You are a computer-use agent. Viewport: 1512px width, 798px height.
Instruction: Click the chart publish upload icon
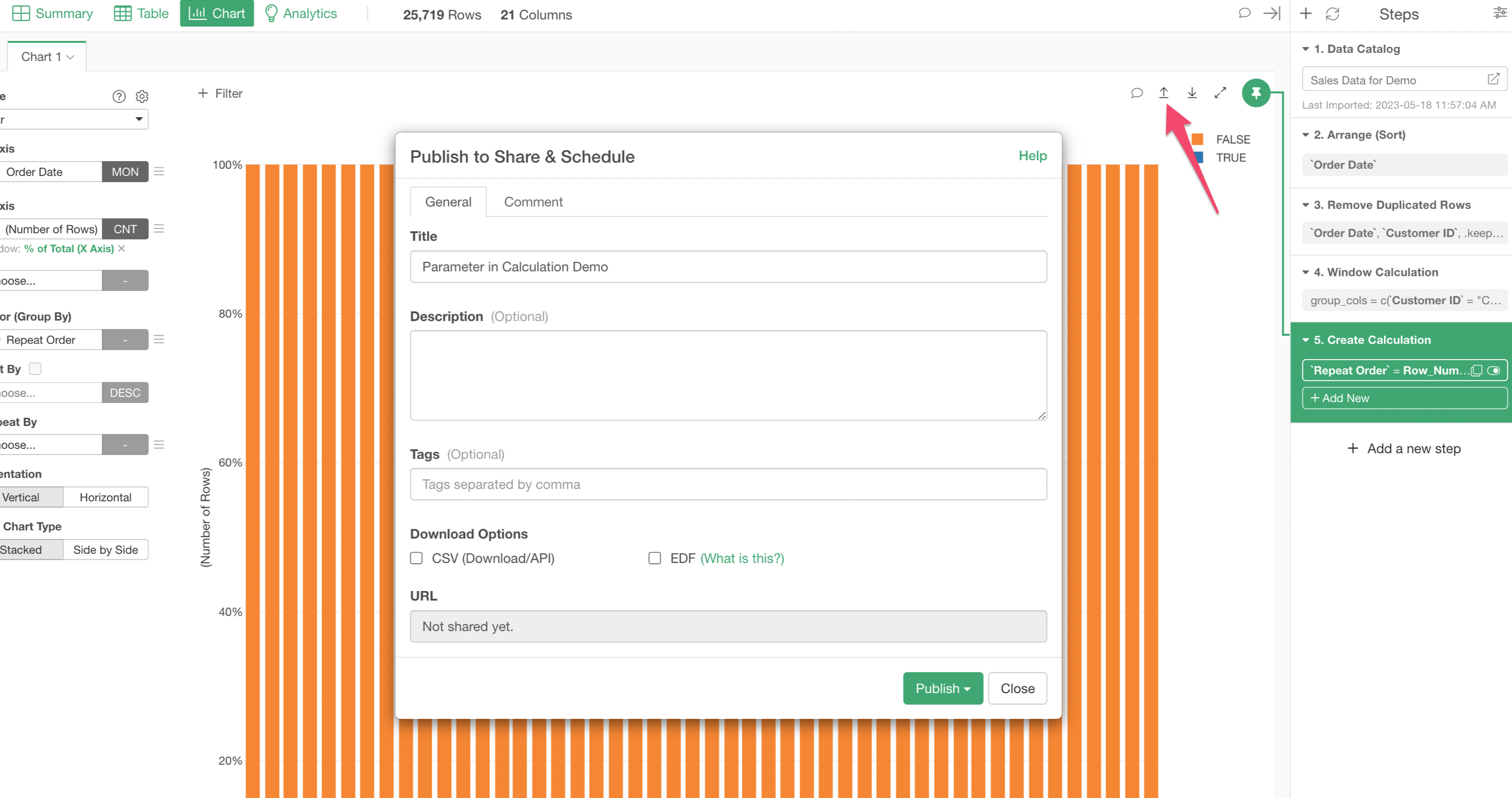1163,93
